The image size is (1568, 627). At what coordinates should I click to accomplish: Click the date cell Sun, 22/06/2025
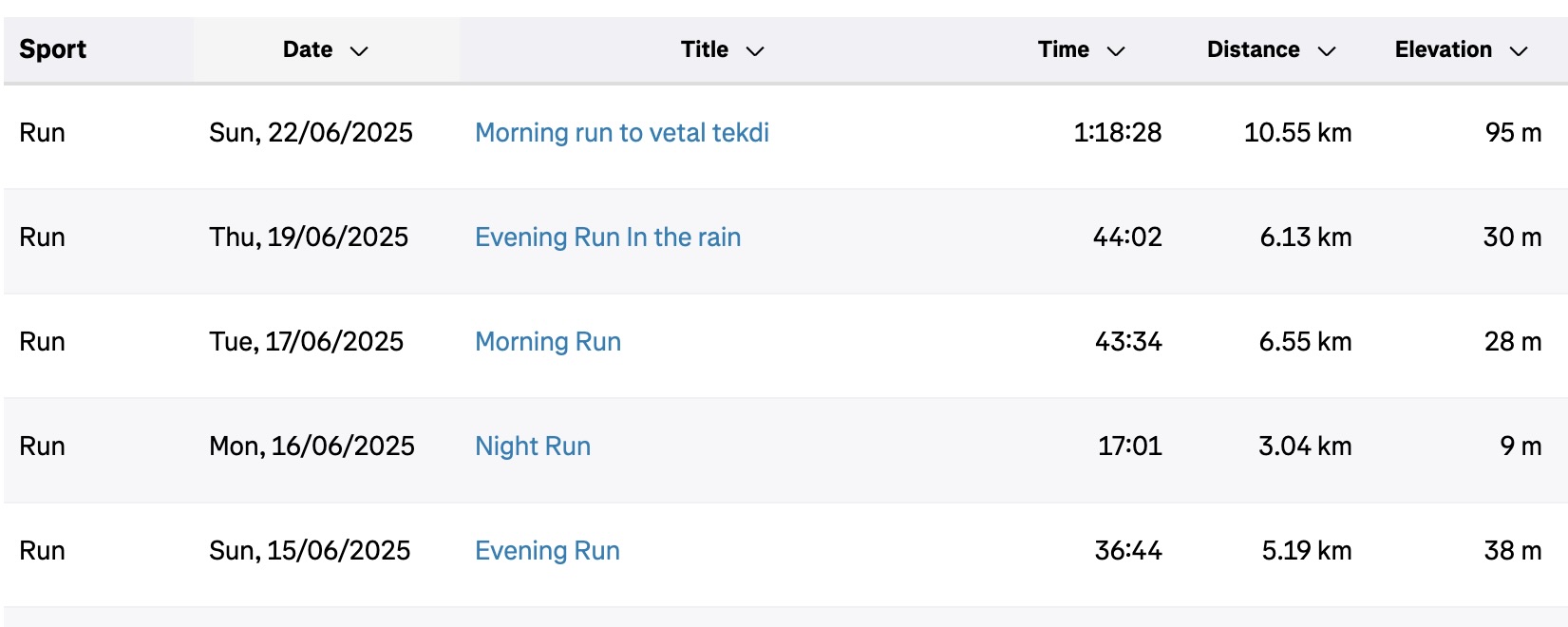(311, 133)
